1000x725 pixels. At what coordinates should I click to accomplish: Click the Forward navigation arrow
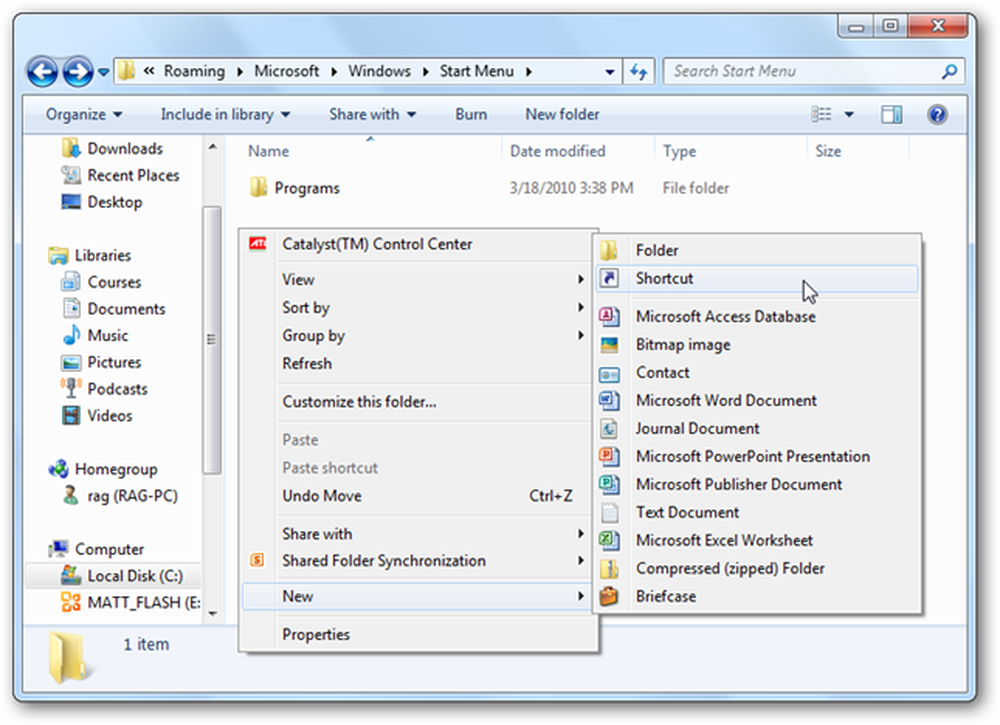(78, 71)
